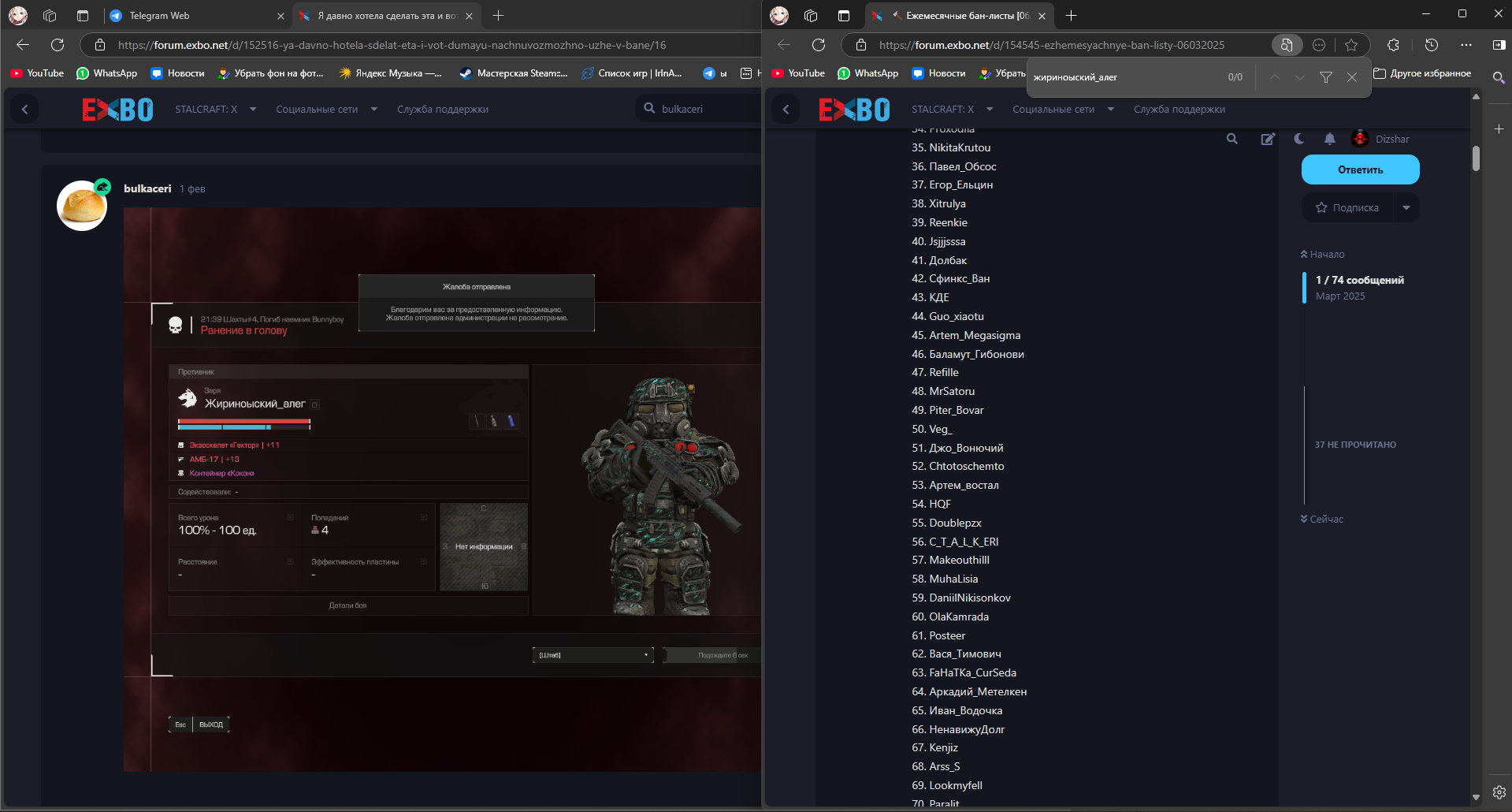Open Другое избранное folder
Image resolution: width=1512 pixels, height=812 pixels.
coord(1422,73)
